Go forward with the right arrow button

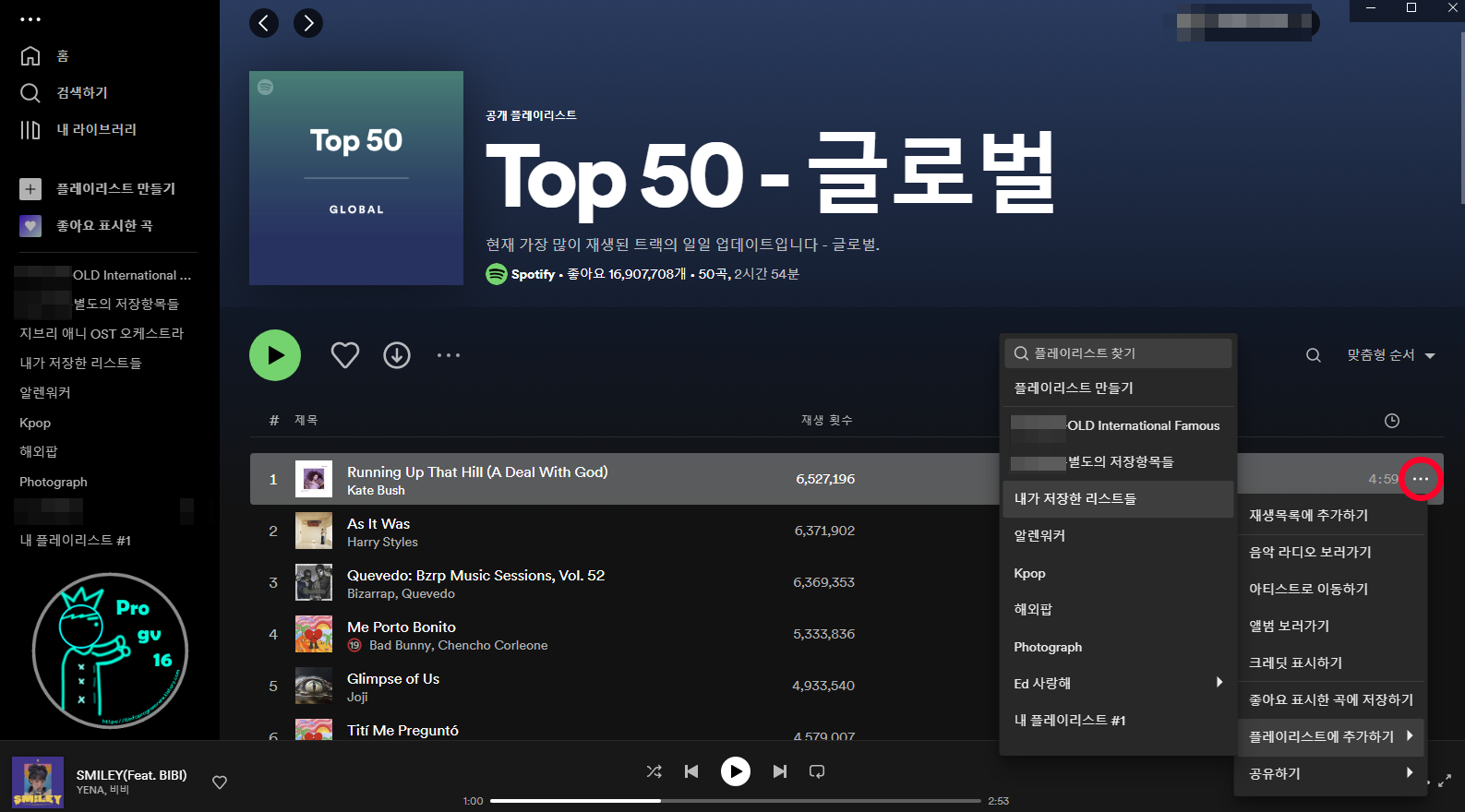308,23
